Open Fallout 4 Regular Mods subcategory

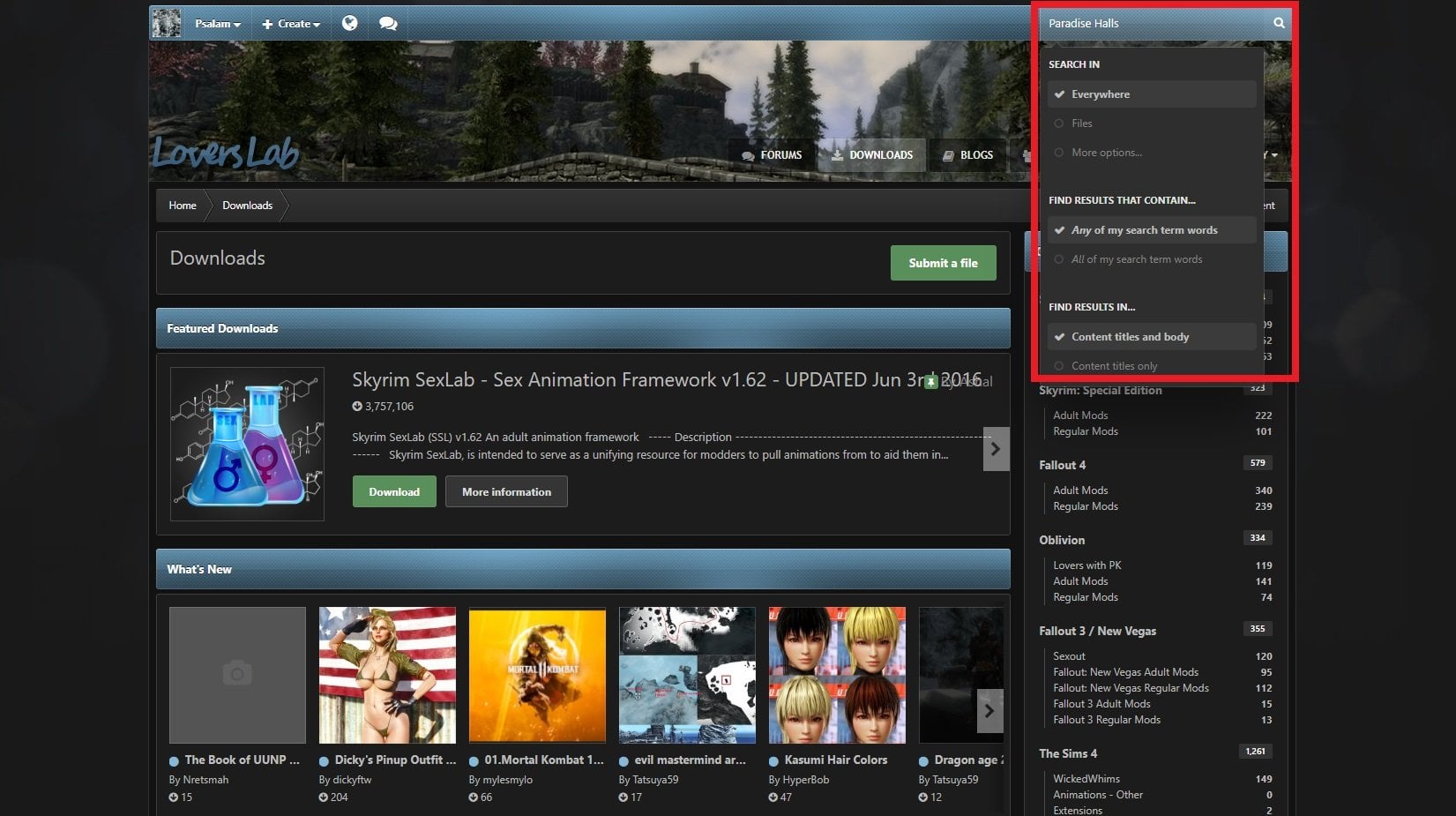[x=1086, y=506]
